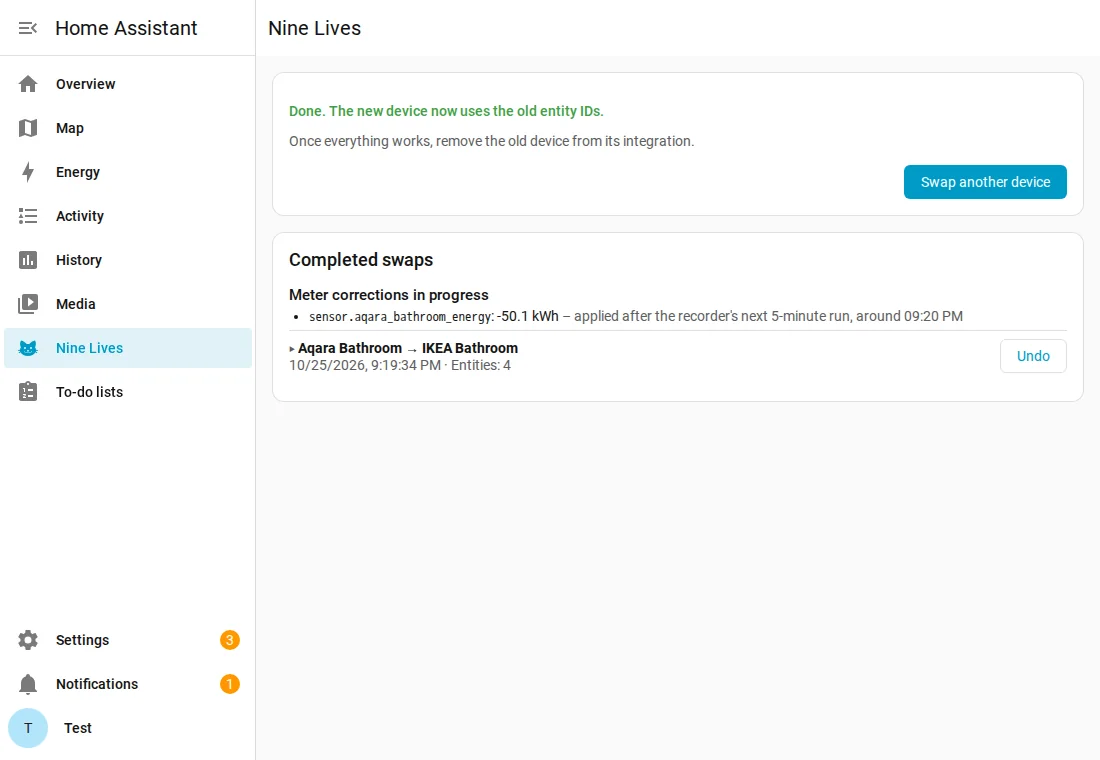
Task: Click the Nine Lives cat icon
Action: click(x=28, y=348)
